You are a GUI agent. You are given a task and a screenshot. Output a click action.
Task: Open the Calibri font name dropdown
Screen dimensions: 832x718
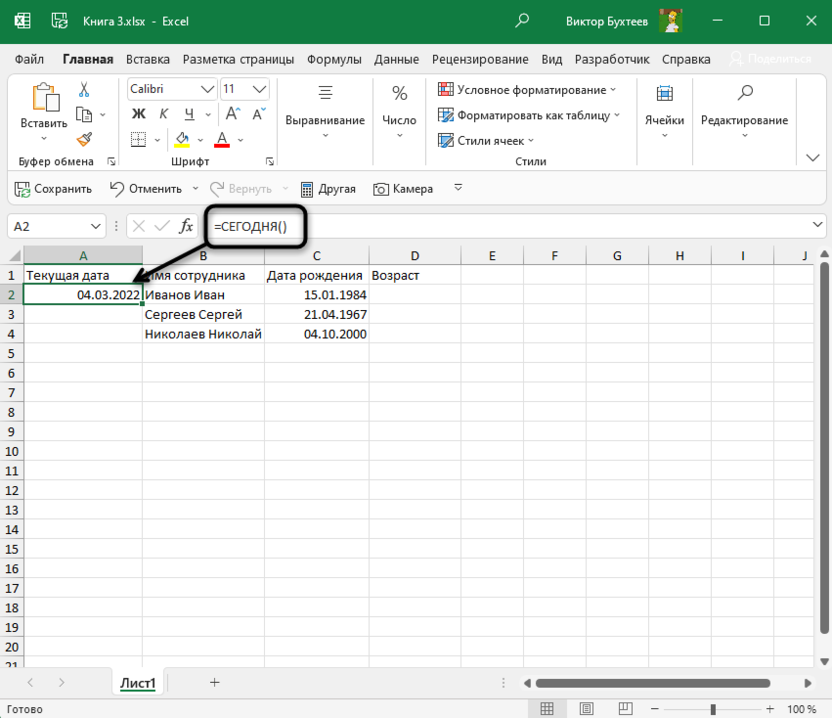click(207, 89)
